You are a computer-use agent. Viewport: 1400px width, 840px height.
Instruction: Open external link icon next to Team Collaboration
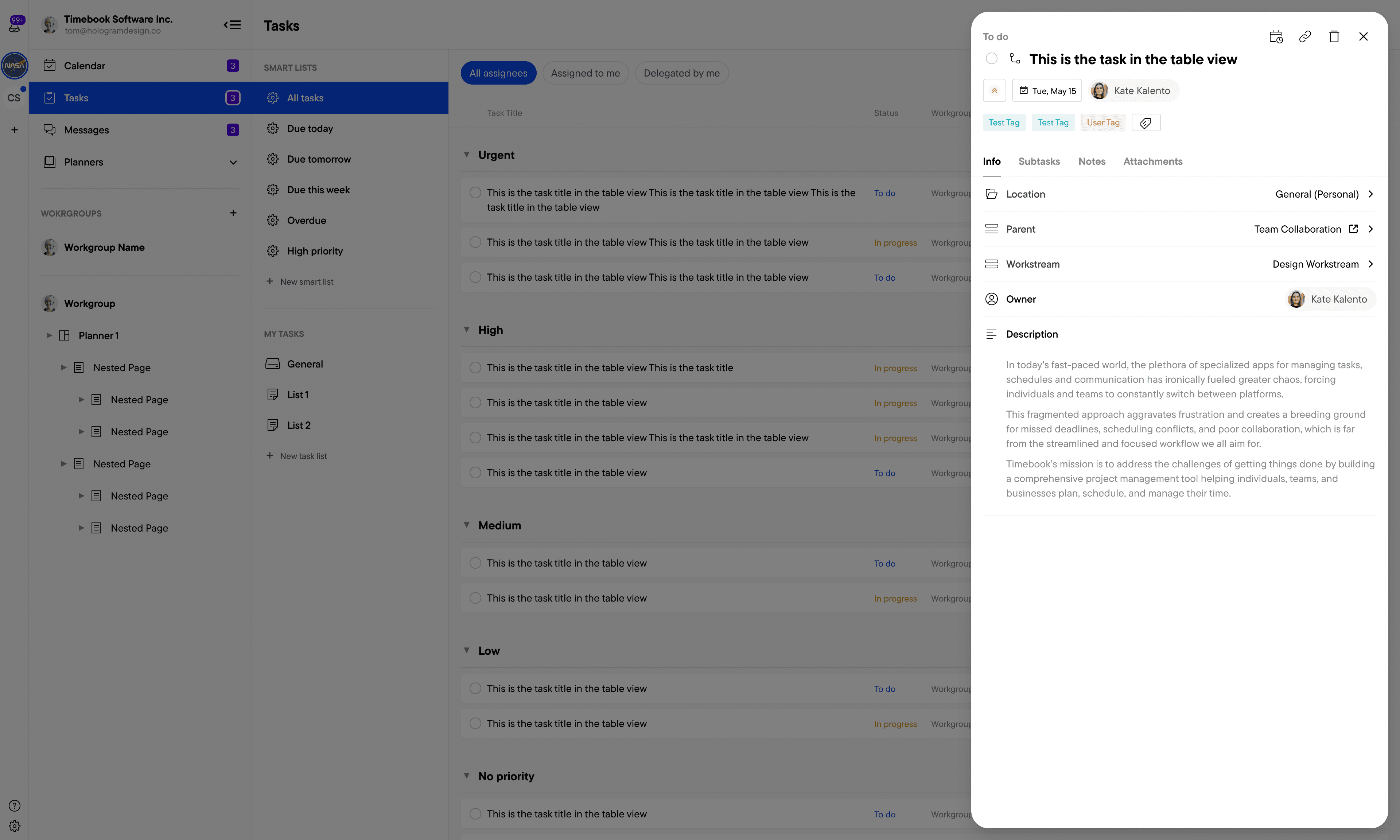click(x=1353, y=229)
